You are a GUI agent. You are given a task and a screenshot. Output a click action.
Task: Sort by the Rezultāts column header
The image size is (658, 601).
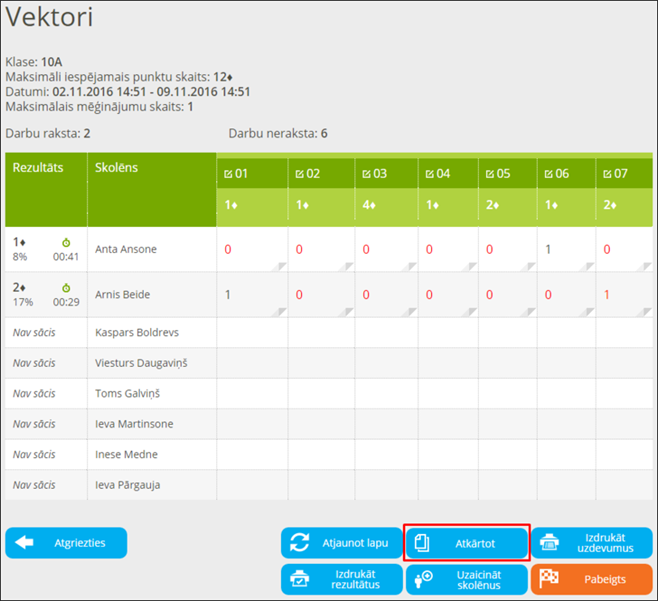point(38,168)
